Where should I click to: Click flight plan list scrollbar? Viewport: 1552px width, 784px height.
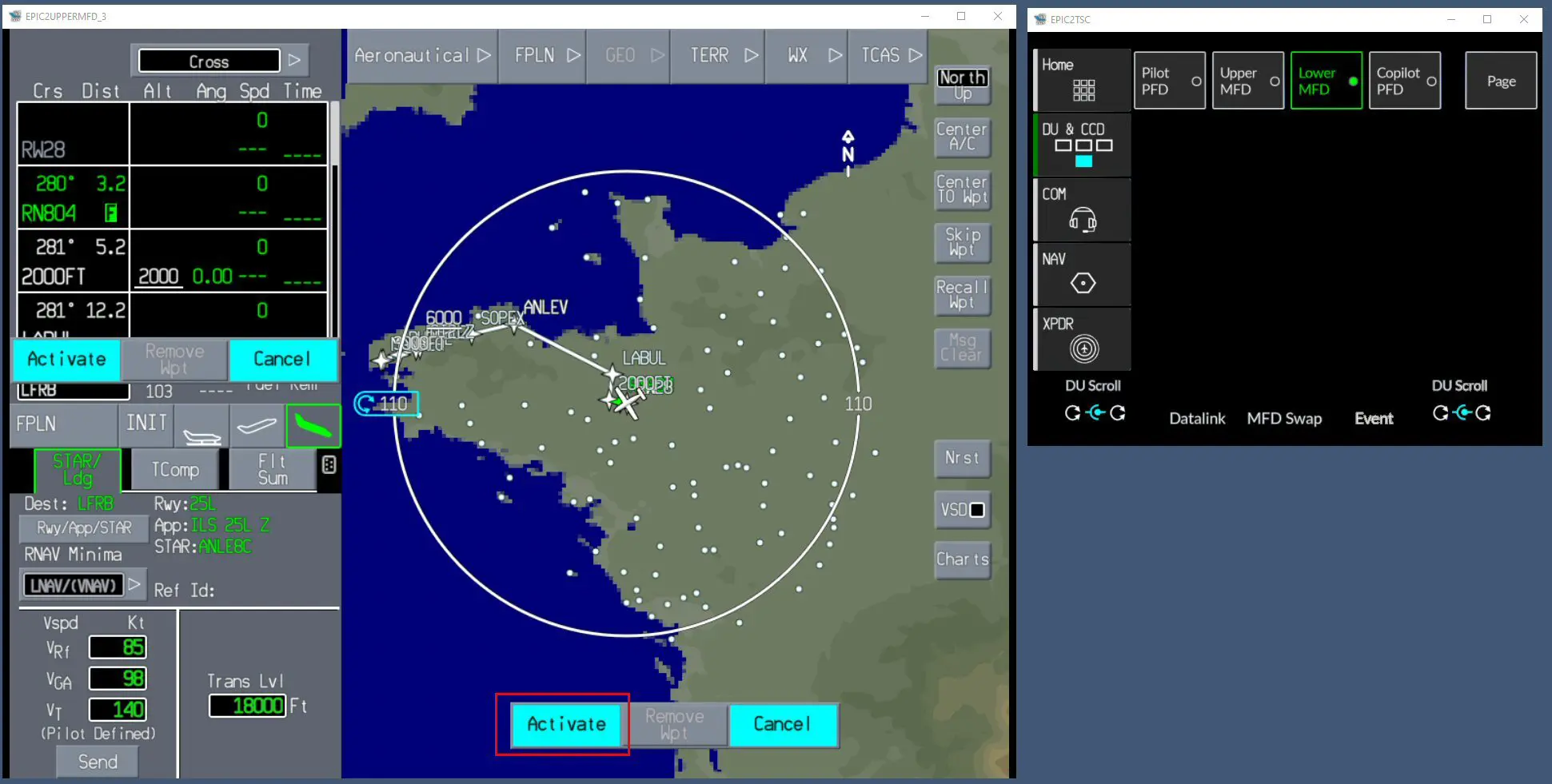[334, 220]
